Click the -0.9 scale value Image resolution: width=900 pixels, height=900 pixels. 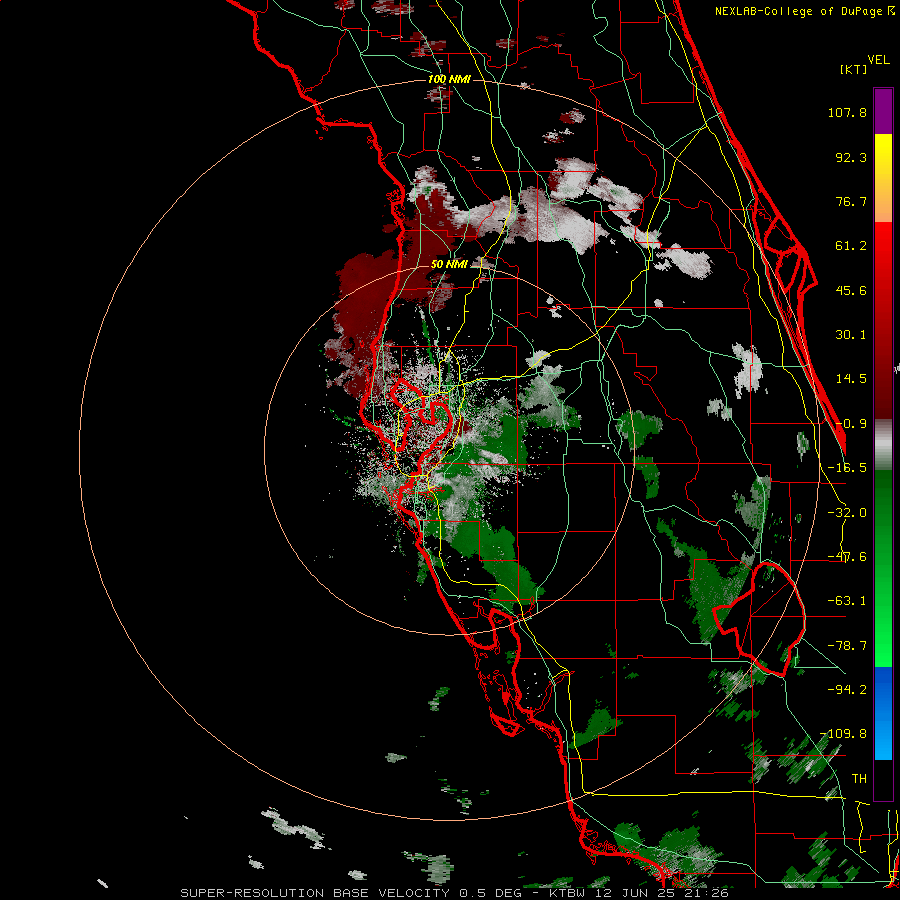tap(851, 424)
